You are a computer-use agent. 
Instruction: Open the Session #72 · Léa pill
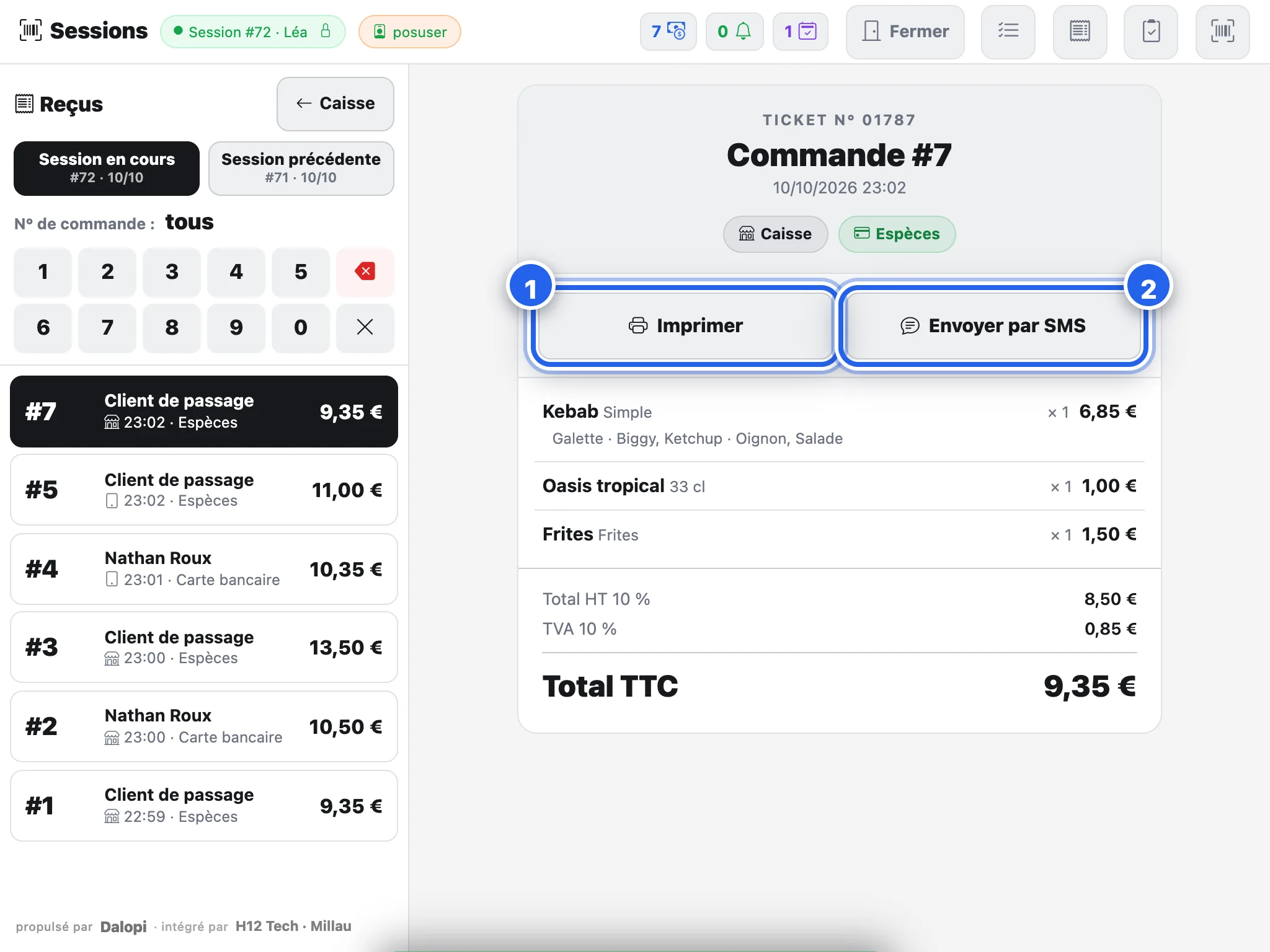pyautogui.click(x=252, y=32)
